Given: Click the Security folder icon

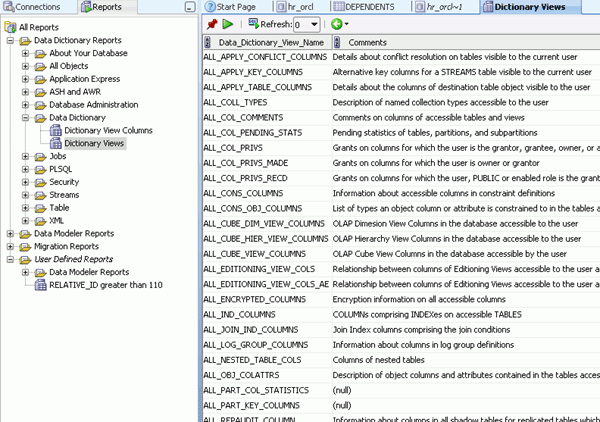Looking at the screenshot, I should tap(41, 182).
